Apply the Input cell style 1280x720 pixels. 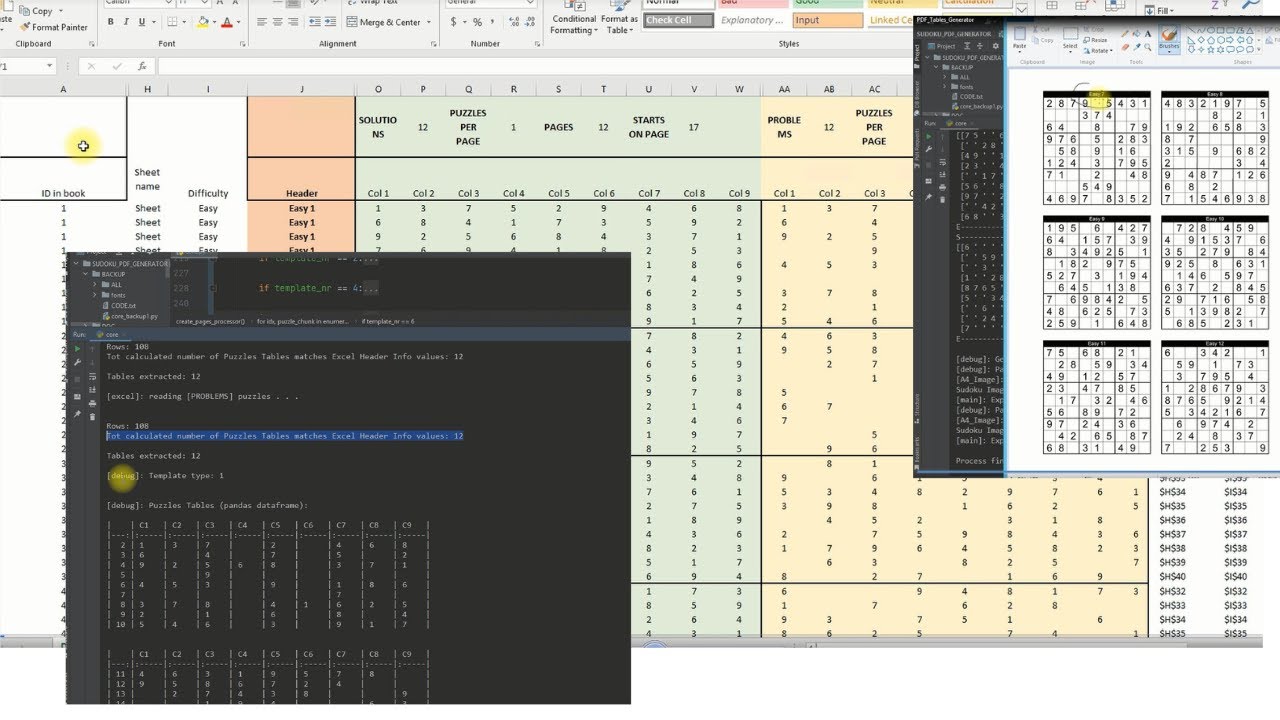pyautogui.click(x=827, y=20)
